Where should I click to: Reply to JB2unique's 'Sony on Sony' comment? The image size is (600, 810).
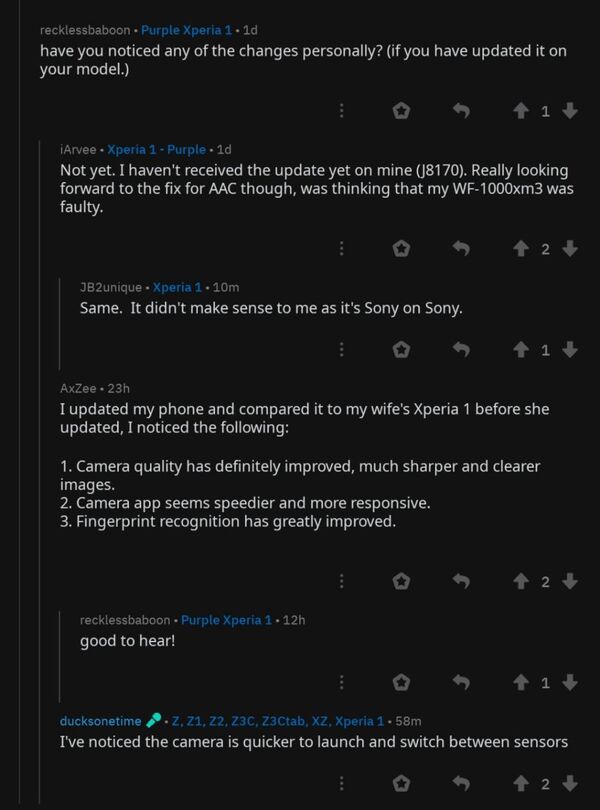click(461, 349)
